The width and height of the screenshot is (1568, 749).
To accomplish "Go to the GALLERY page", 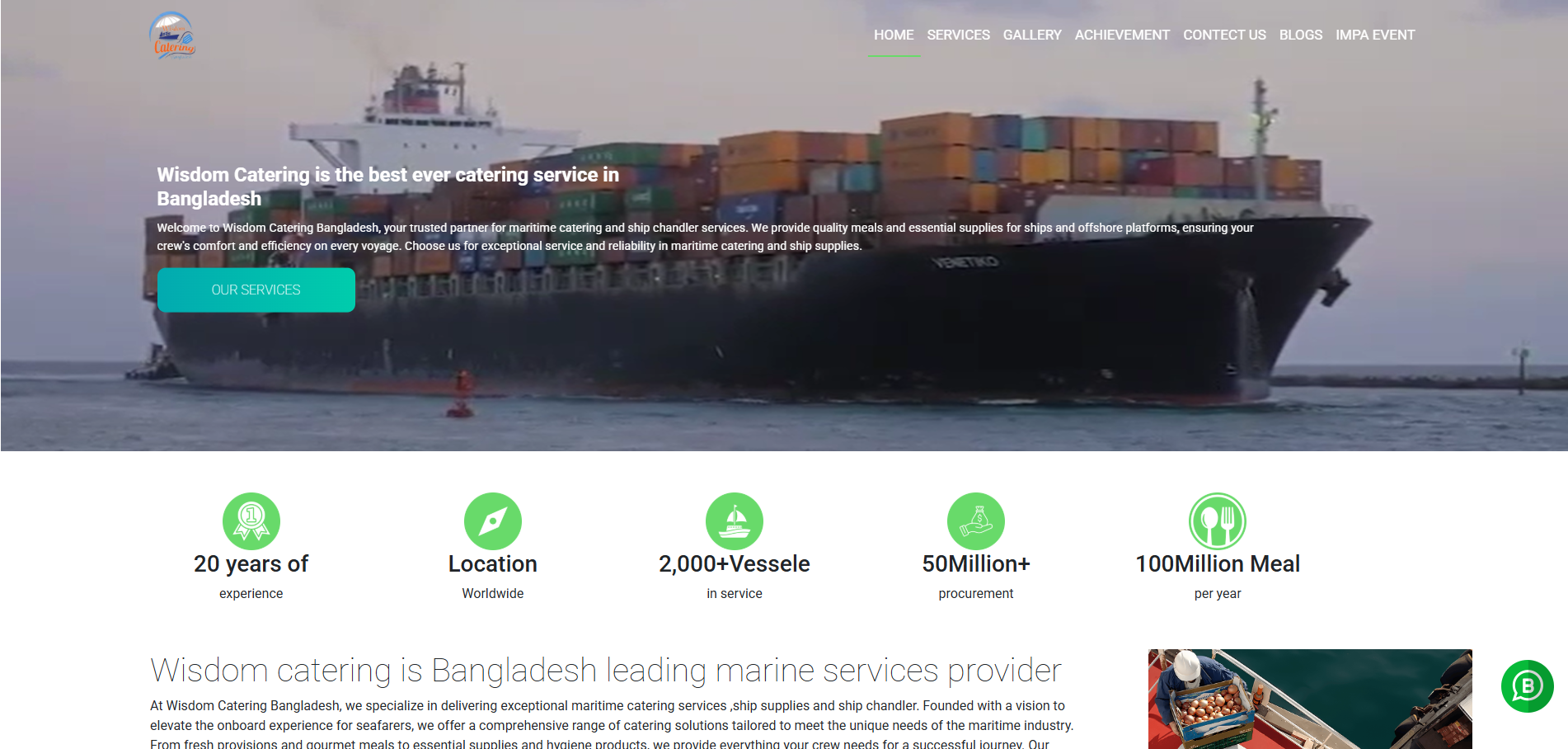I will 1032,35.
